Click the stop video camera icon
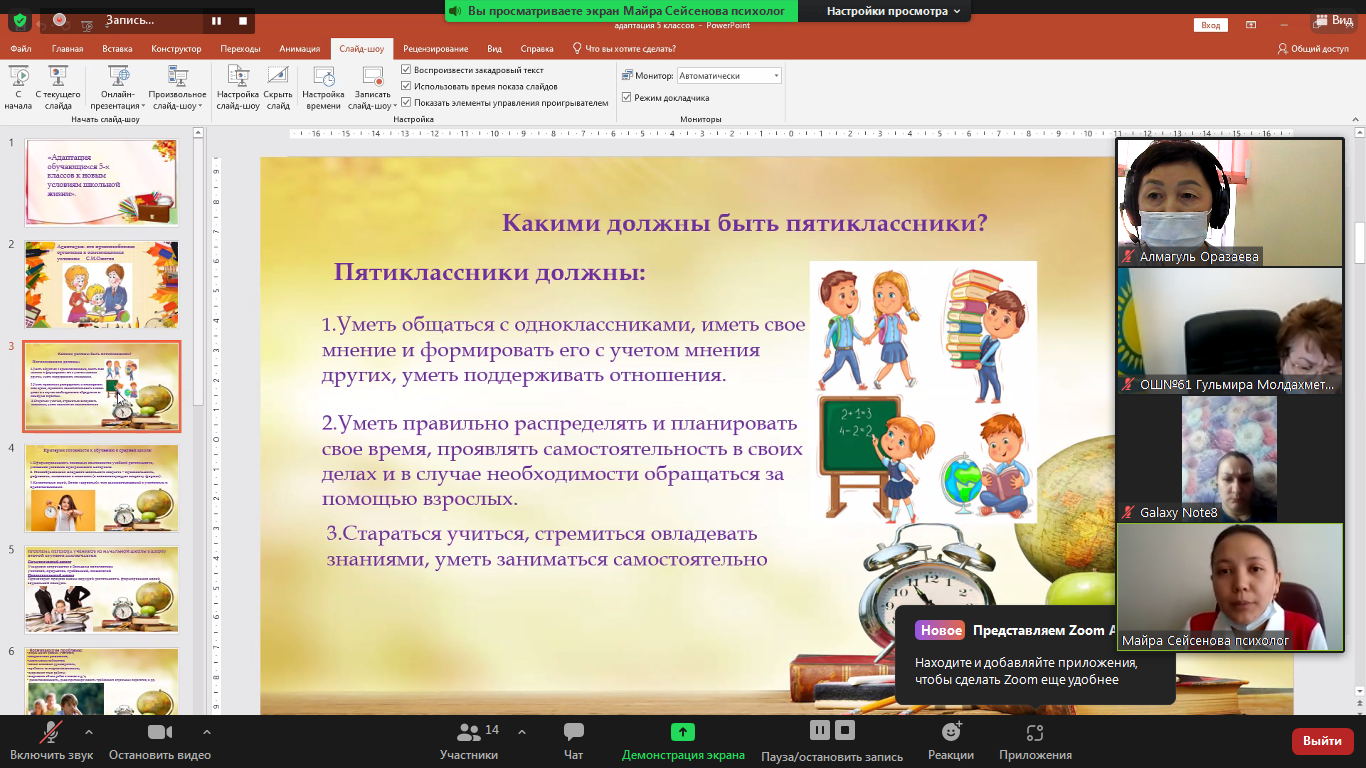The image size is (1366, 768). point(160,732)
